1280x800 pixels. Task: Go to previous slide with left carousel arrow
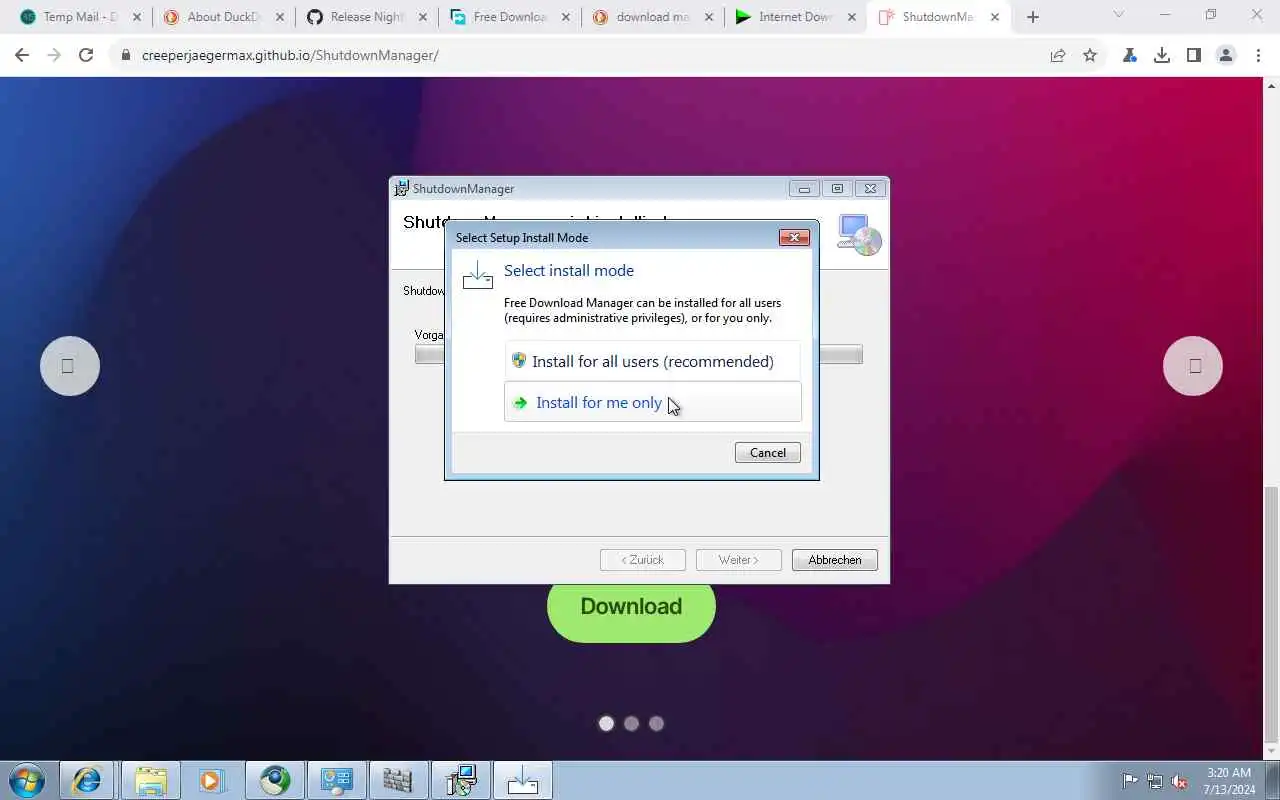coord(70,366)
